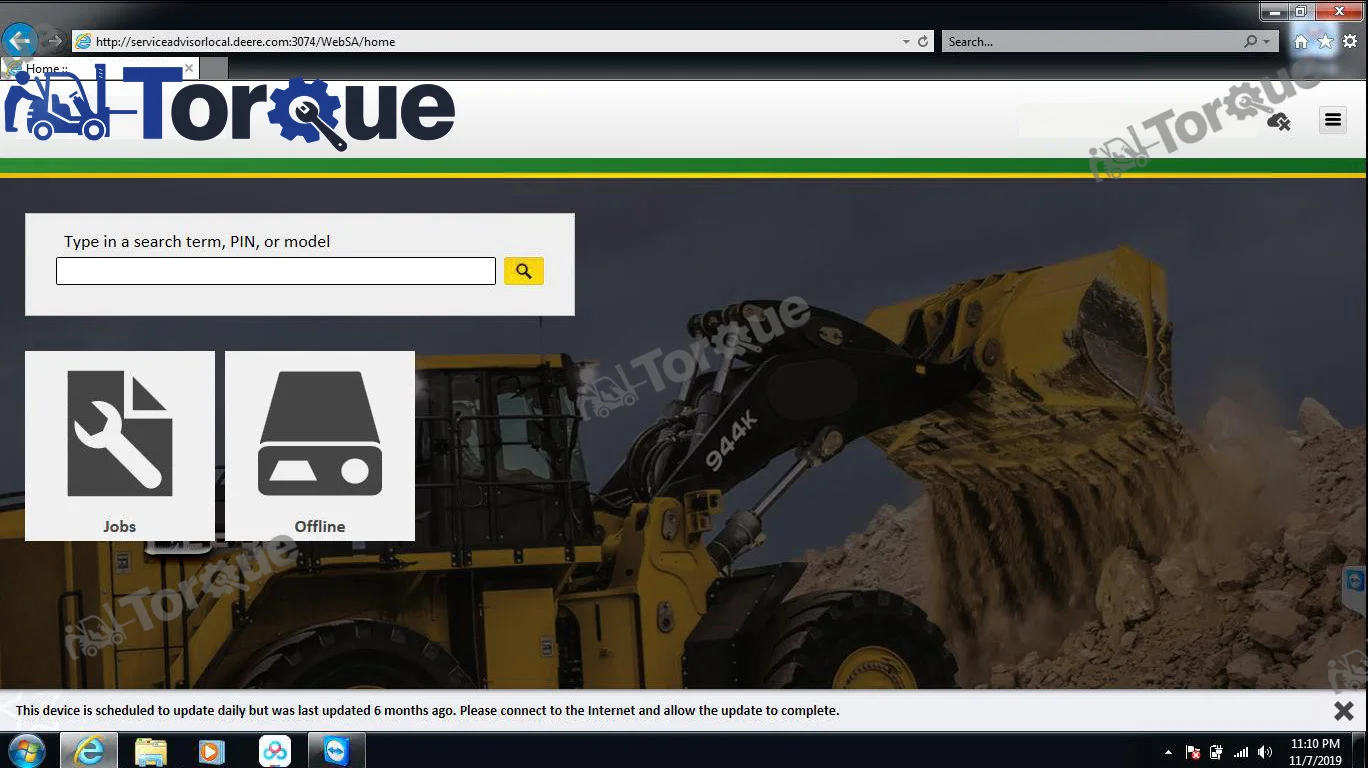The height and width of the screenshot is (768, 1368).
Task: Open the cloud app icon in the taskbar
Action: [275, 750]
